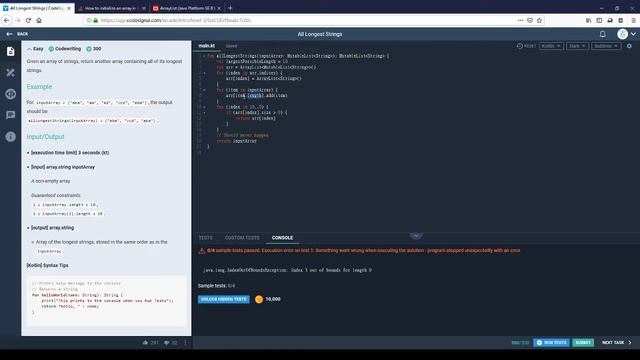Click the browser home icon
Screen dimensions: 640x360
pyautogui.click(x=39, y=20)
